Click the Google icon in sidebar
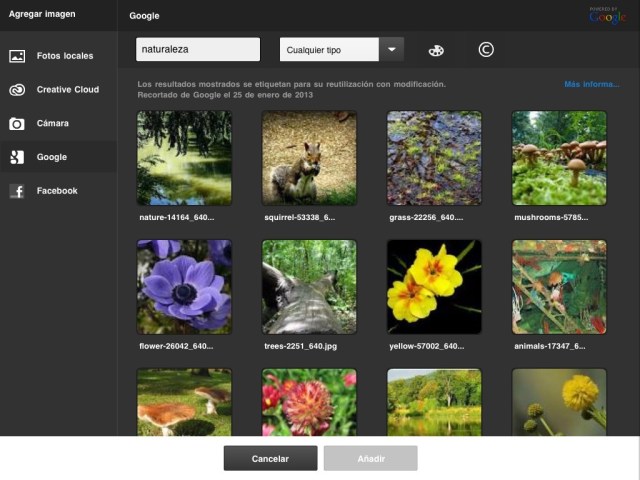The width and height of the screenshot is (640, 480). click(x=17, y=157)
